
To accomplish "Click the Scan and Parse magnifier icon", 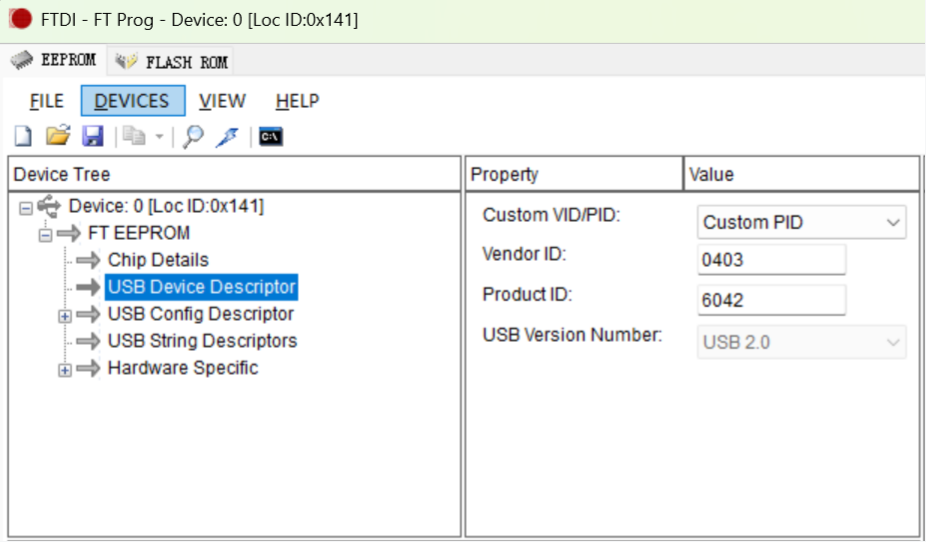I will pyautogui.click(x=193, y=136).
